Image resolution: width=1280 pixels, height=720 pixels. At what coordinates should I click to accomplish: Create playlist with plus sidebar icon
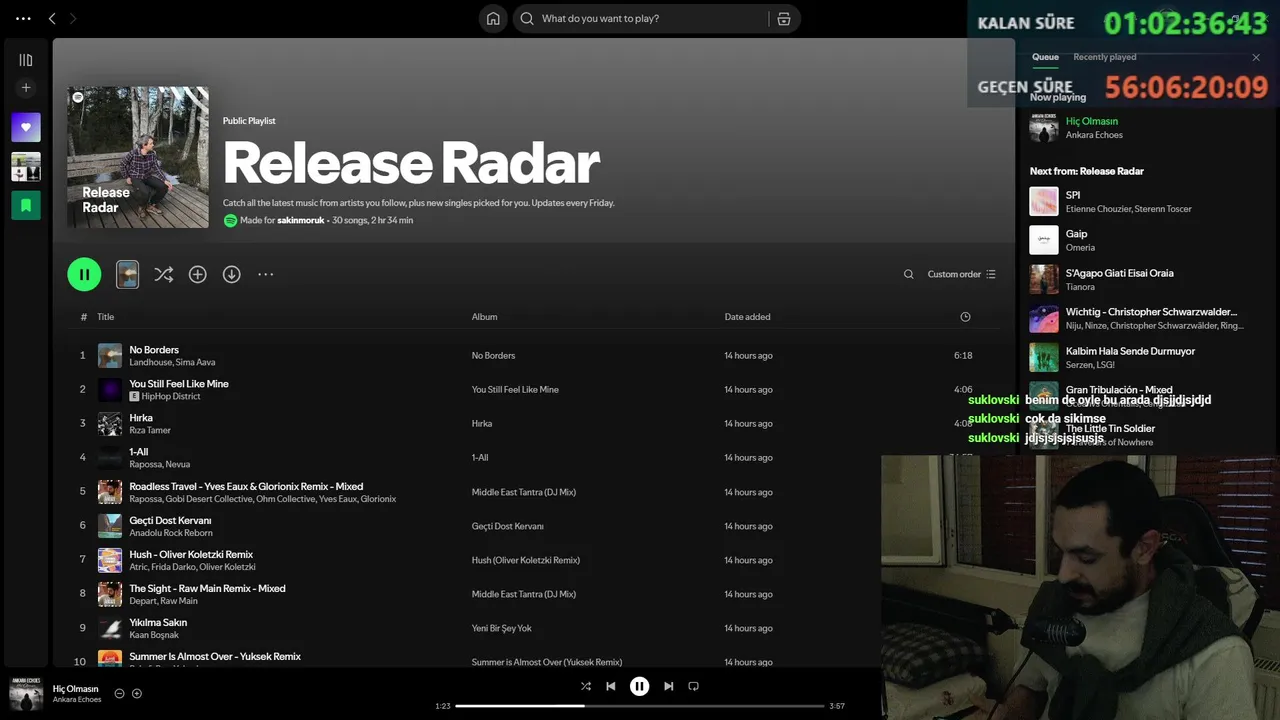coord(26,88)
